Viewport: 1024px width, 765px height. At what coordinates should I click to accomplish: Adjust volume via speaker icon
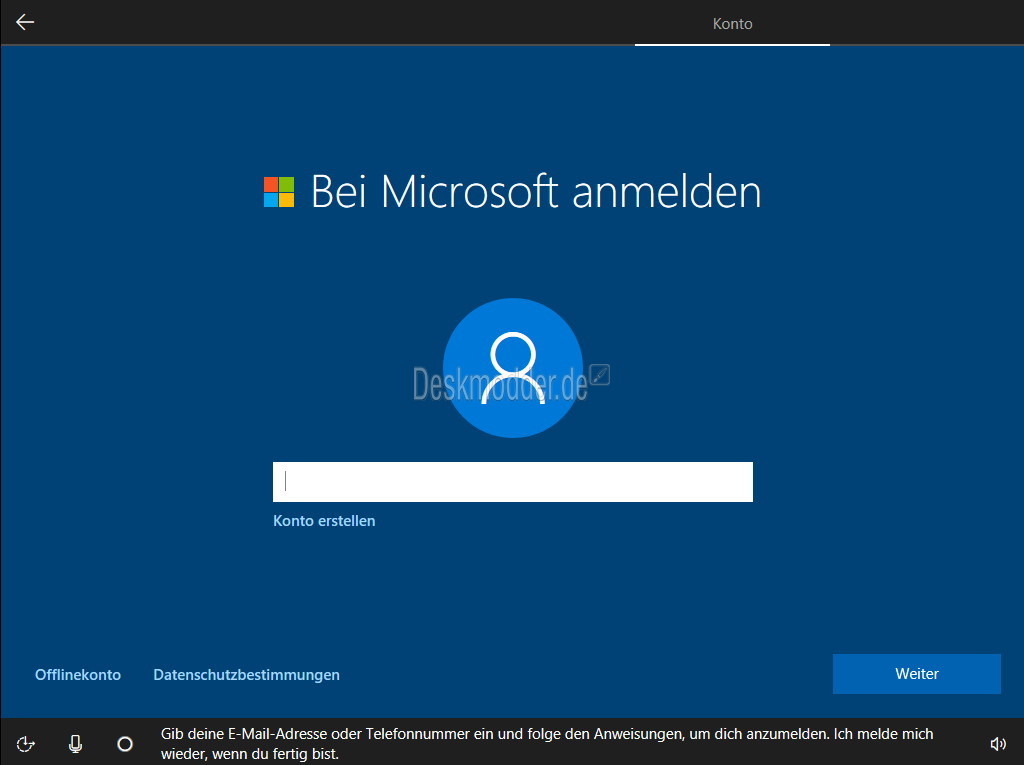(997, 743)
